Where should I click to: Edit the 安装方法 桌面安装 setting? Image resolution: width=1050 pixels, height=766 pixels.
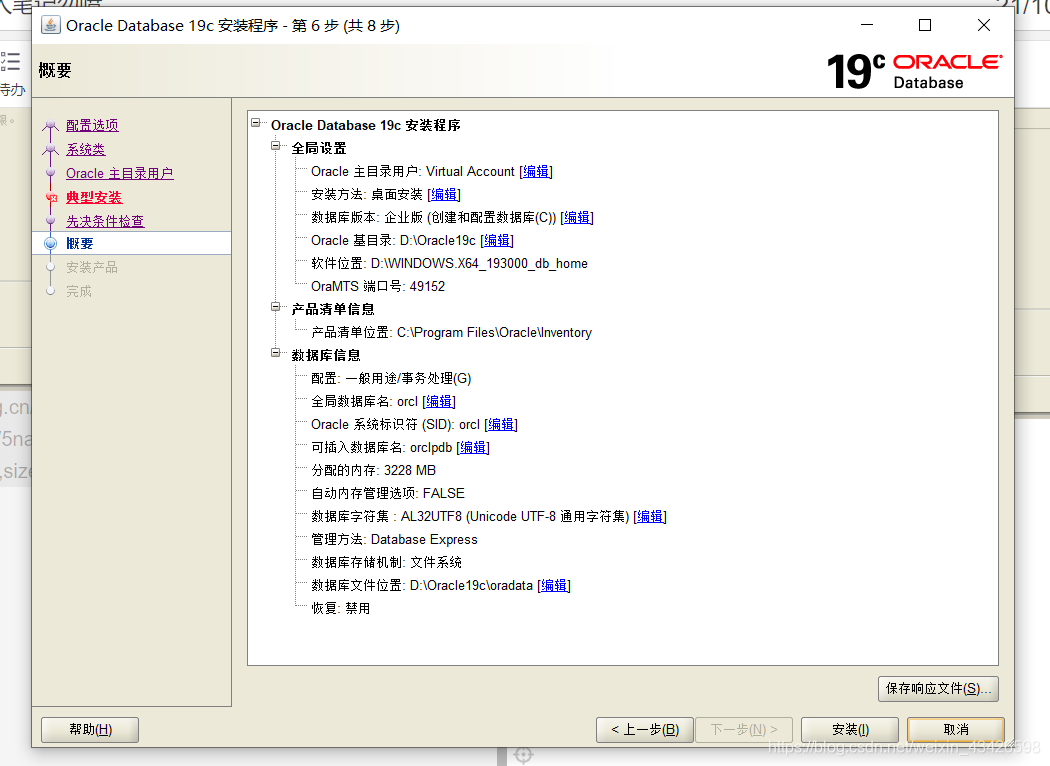pos(444,194)
